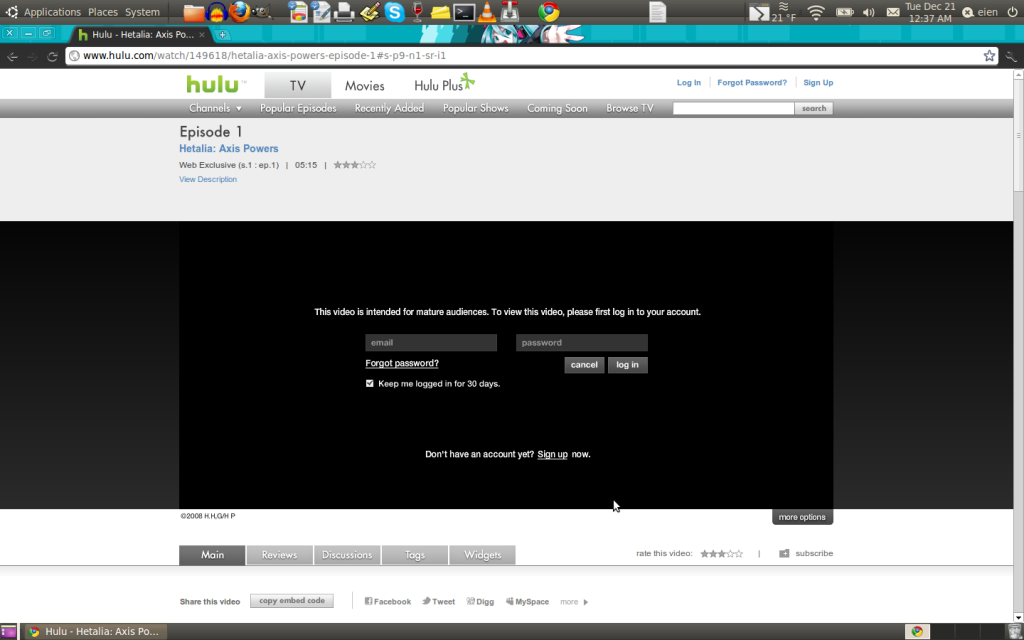This screenshot has height=640, width=1024.
Task: Open Recently Added in the nav bar
Action: [x=389, y=108]
